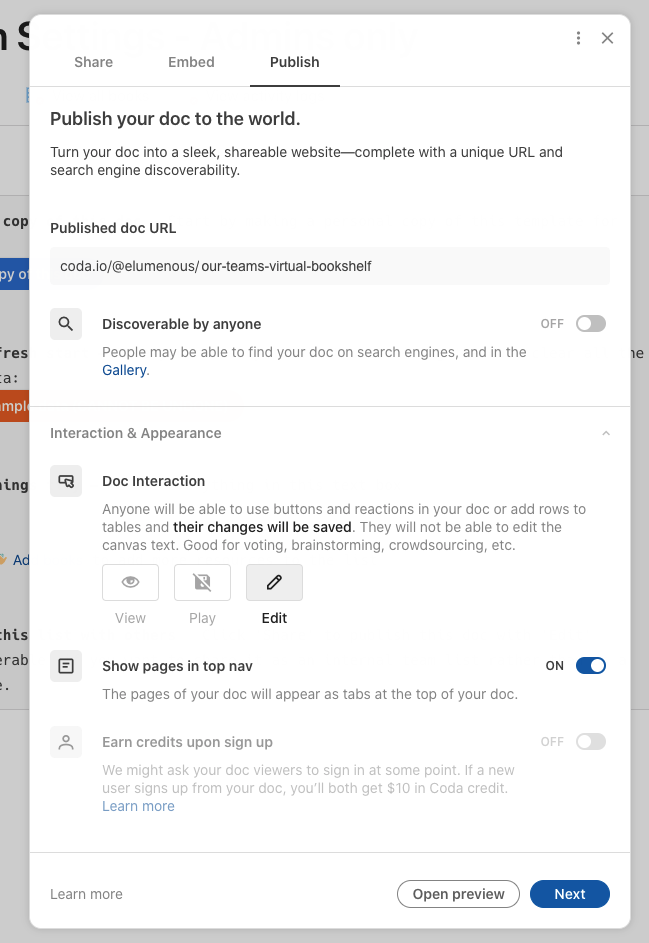Click the Published doc URL field
The image size is (649, 943).
click(x=330, y=266)
